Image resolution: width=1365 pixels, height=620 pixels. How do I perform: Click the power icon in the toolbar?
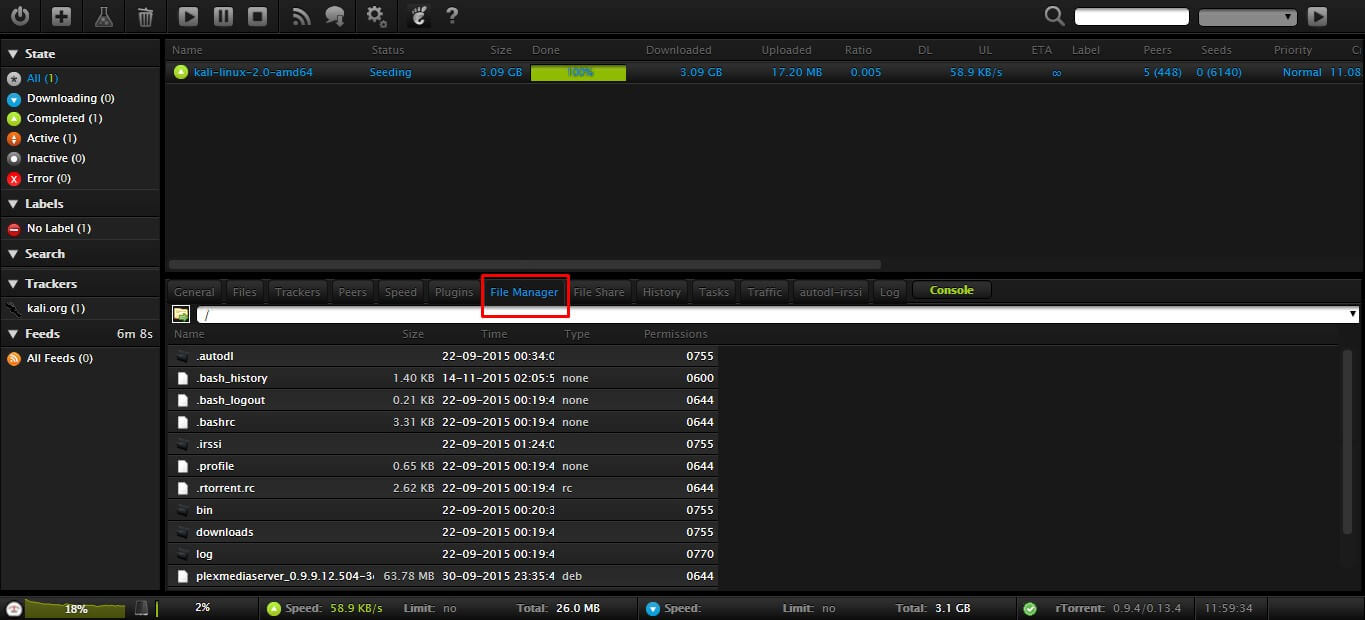[x=19, y=16]
